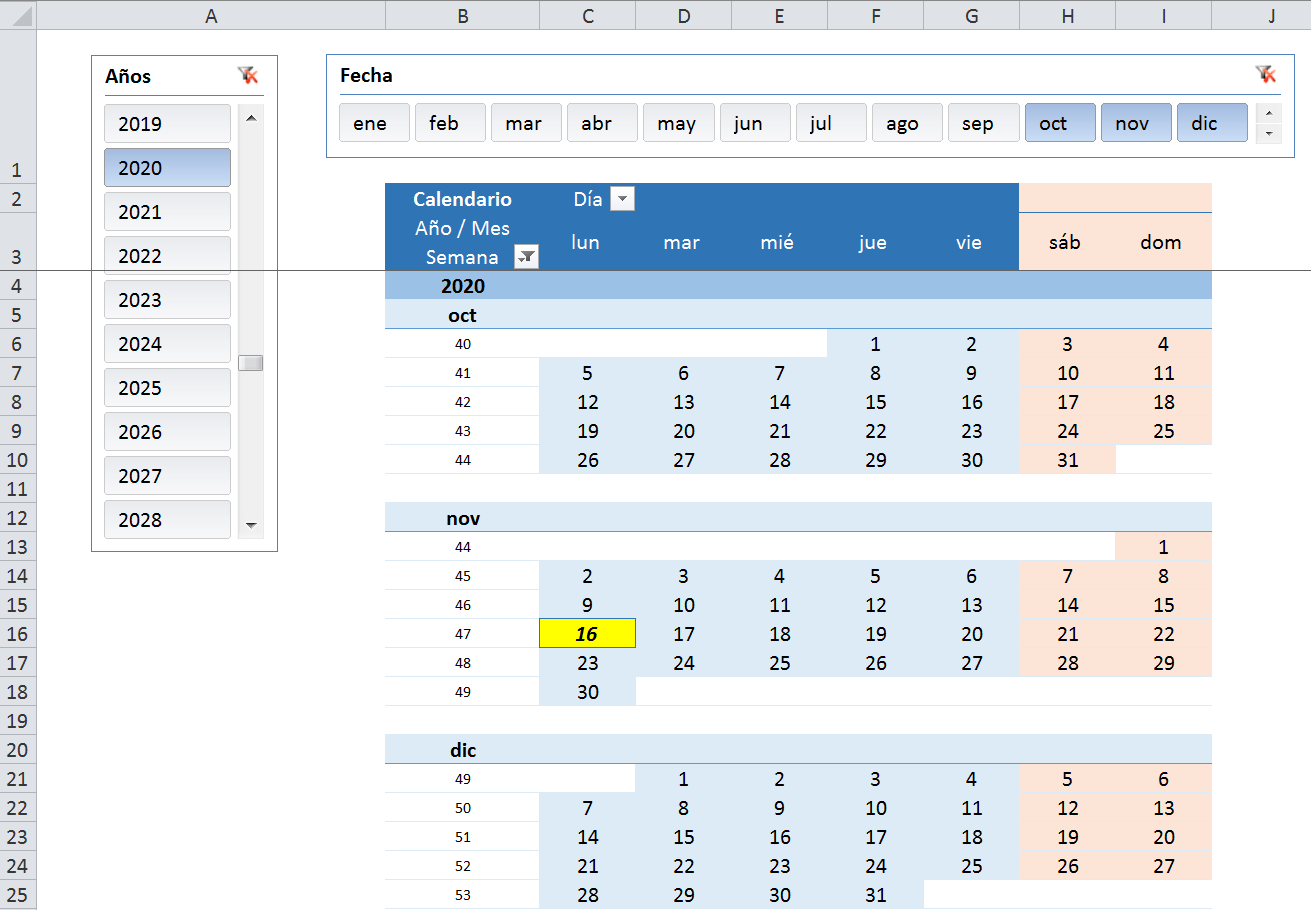Screen dimensions: 1311x910
Task: Click the down arrow of Años slicer scrollbar
Action: 251,524
